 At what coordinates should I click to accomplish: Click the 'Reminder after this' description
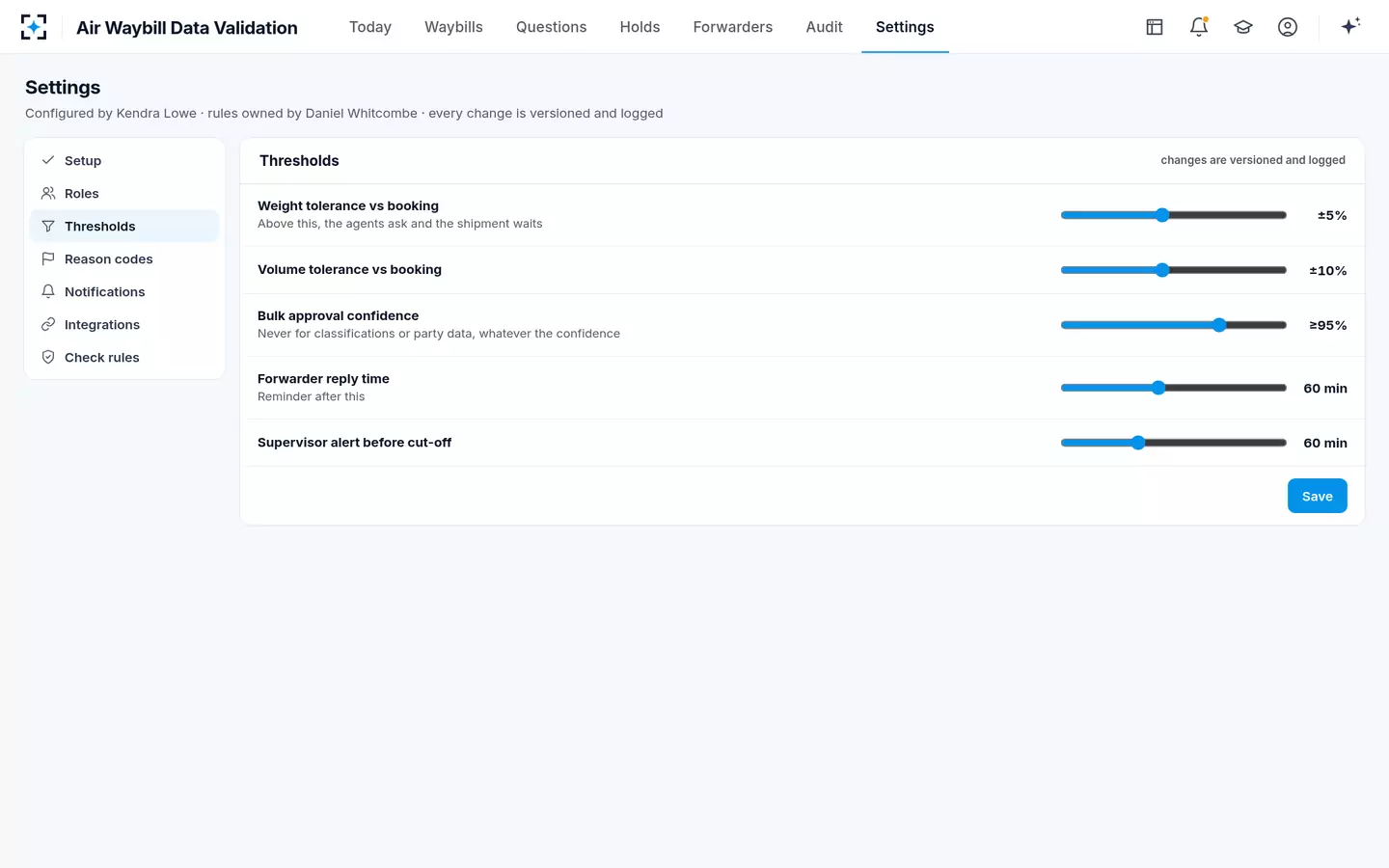click(x=312, y=396)
